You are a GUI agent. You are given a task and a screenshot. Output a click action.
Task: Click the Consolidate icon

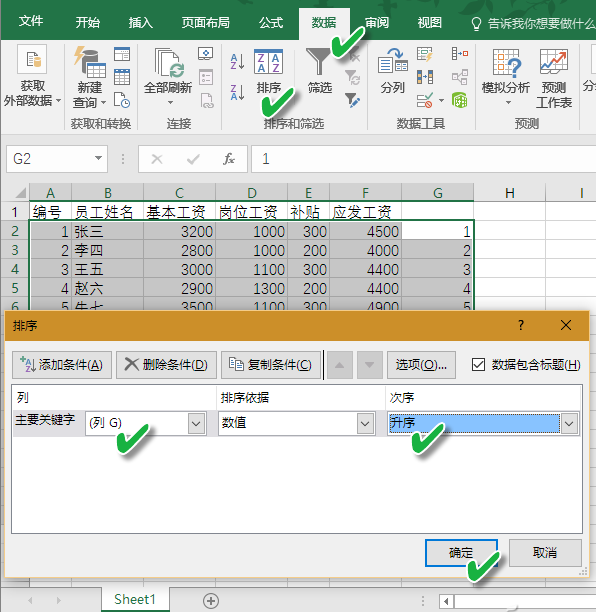coord(460,53)
